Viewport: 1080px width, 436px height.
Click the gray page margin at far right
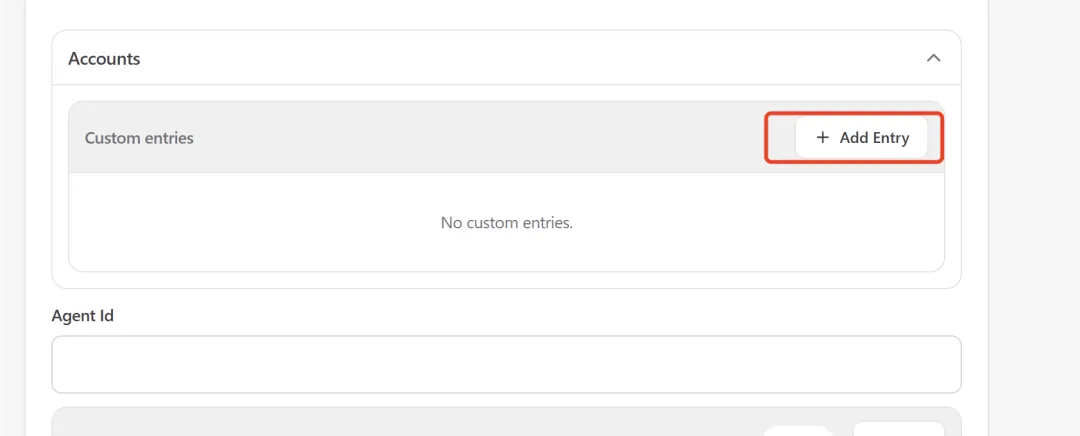(1034, 218)
